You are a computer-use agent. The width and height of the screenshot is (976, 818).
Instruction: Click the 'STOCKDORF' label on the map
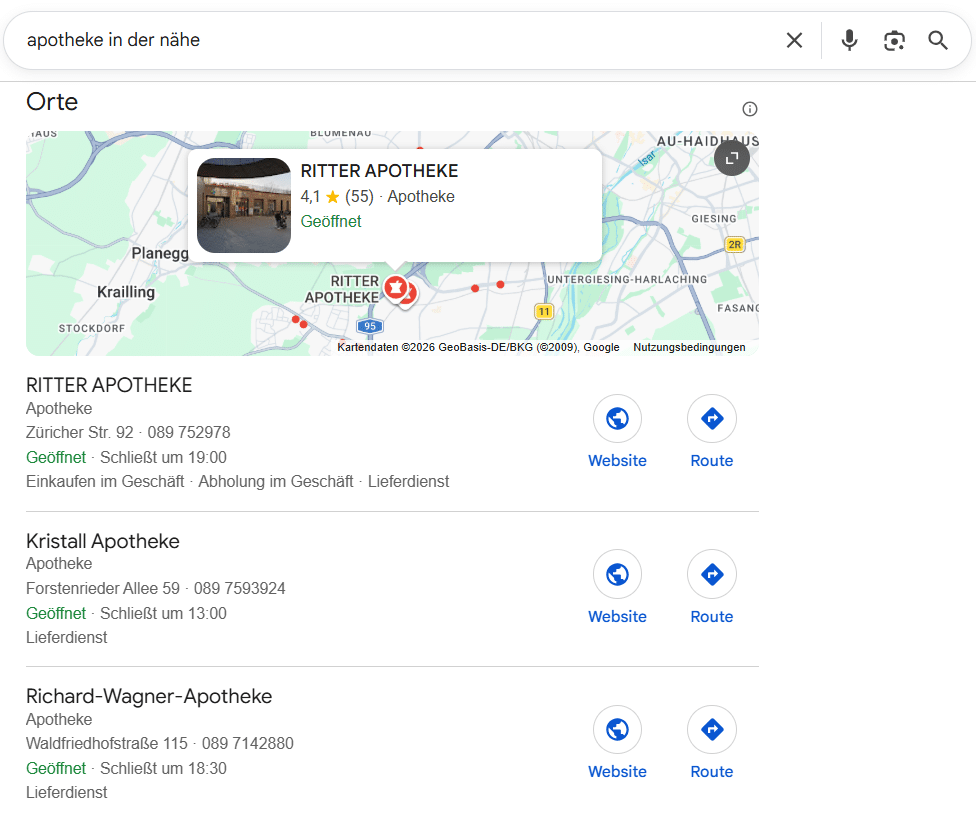(x=92, y=328)
